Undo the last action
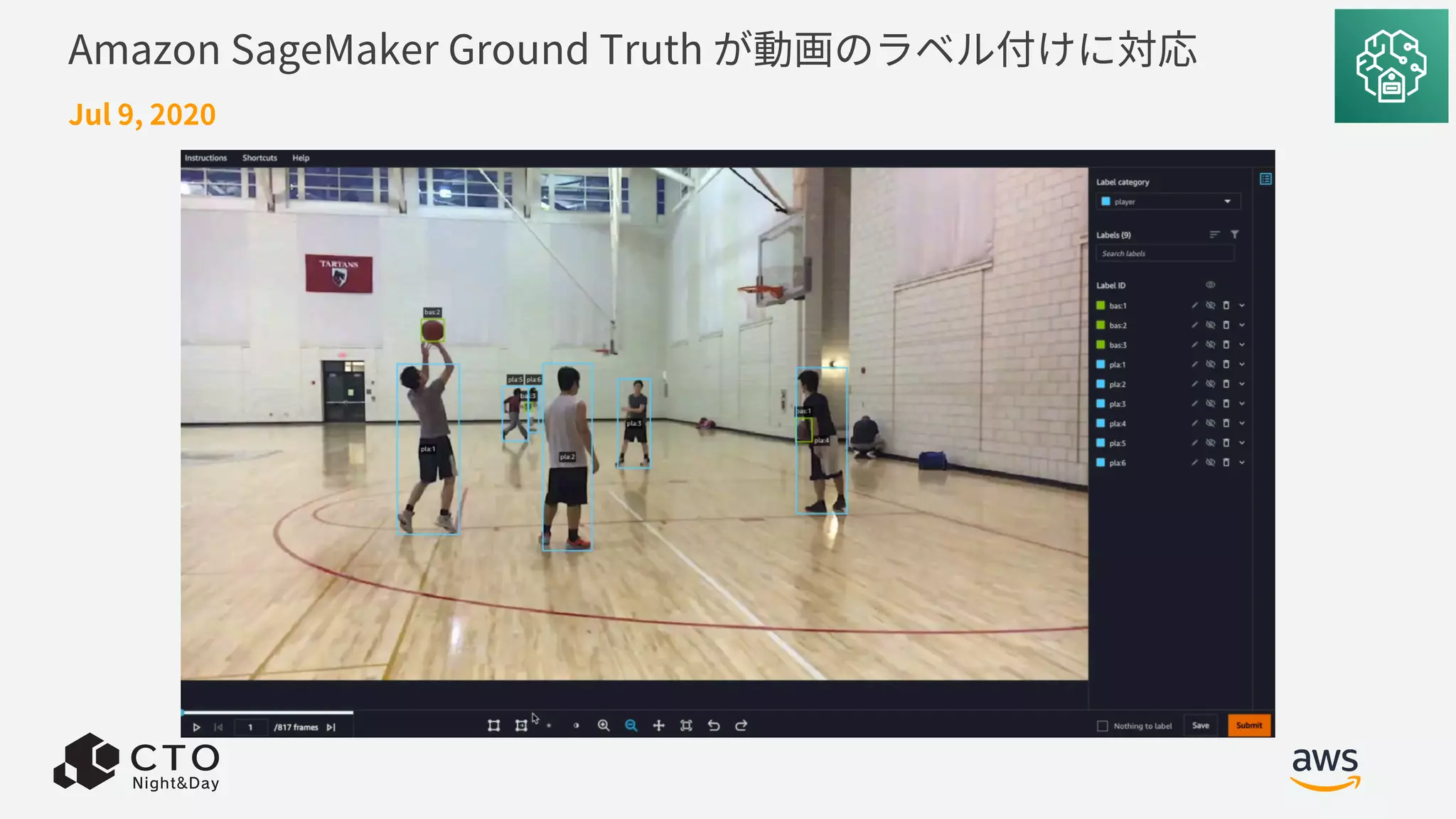Viewport: 1456px width, 819px height. (714, 725)
